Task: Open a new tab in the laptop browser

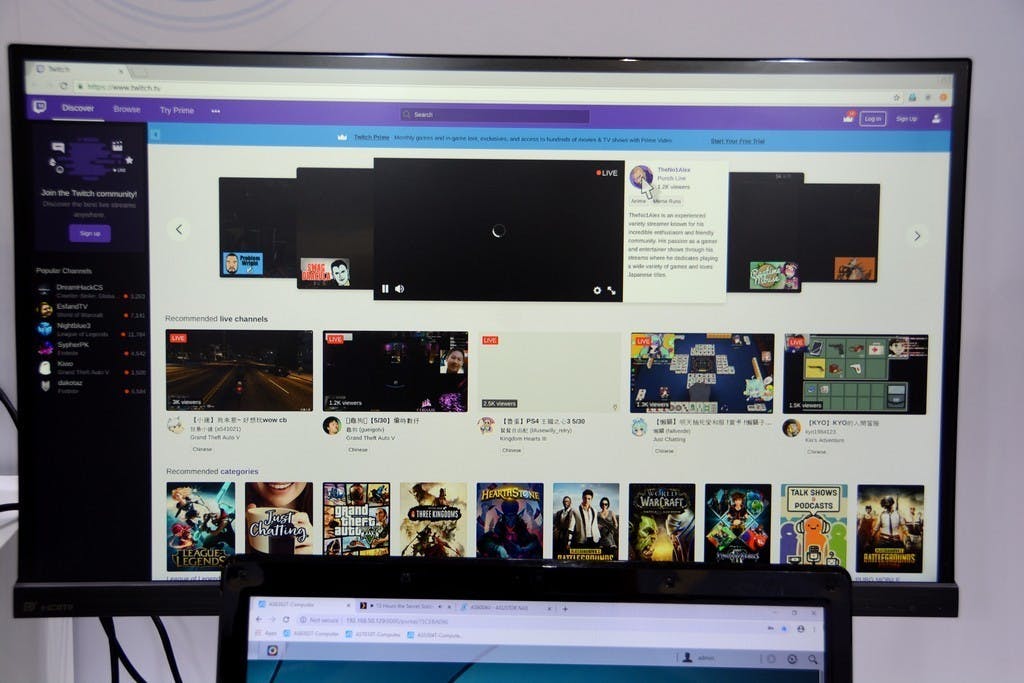Action: 566,609
